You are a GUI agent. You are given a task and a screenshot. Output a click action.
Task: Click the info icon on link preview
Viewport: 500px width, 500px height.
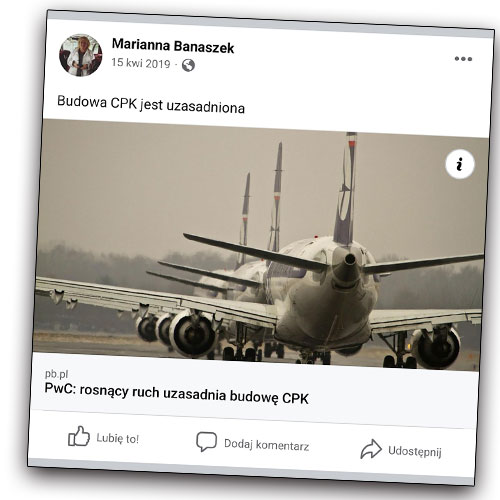pyautogui.click(x=460, y=164)
